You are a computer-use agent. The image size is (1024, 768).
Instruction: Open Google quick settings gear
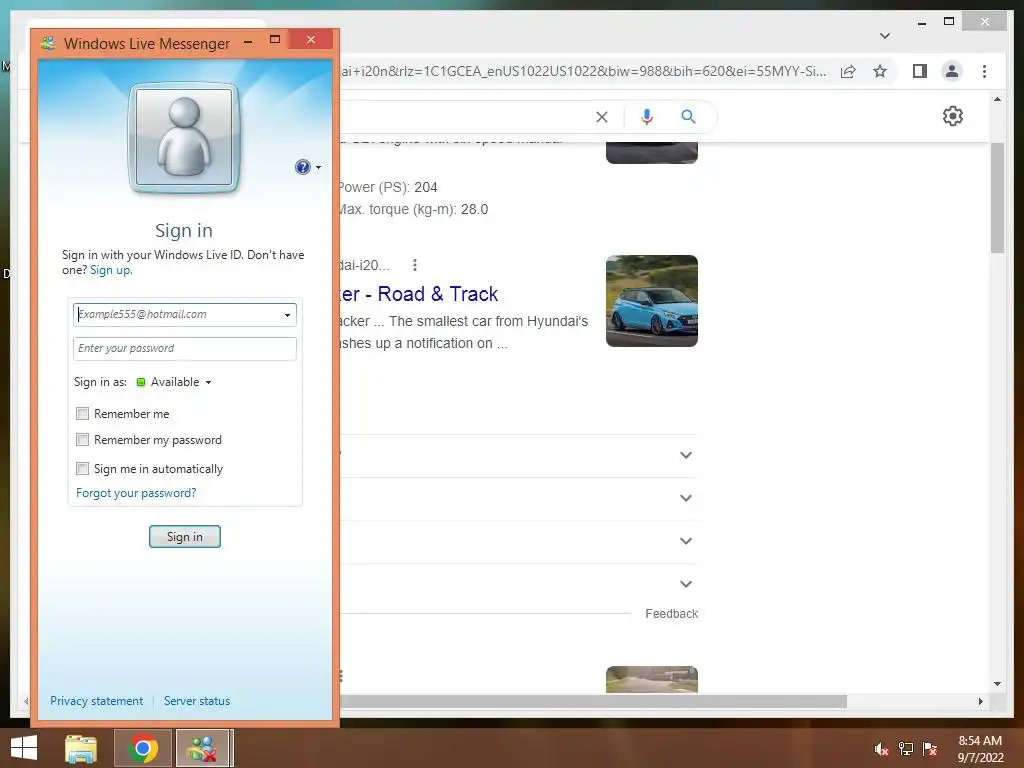[952, 116]
